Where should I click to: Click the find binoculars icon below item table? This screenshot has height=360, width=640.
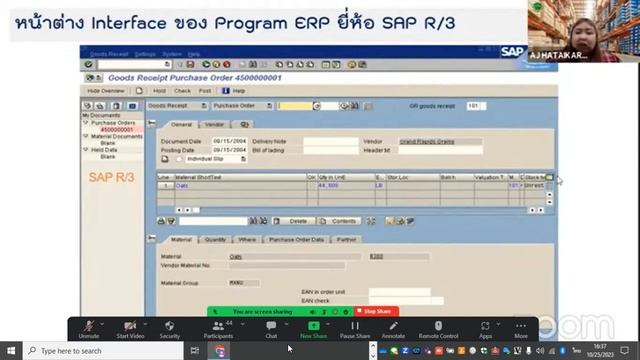coord(253,221)
